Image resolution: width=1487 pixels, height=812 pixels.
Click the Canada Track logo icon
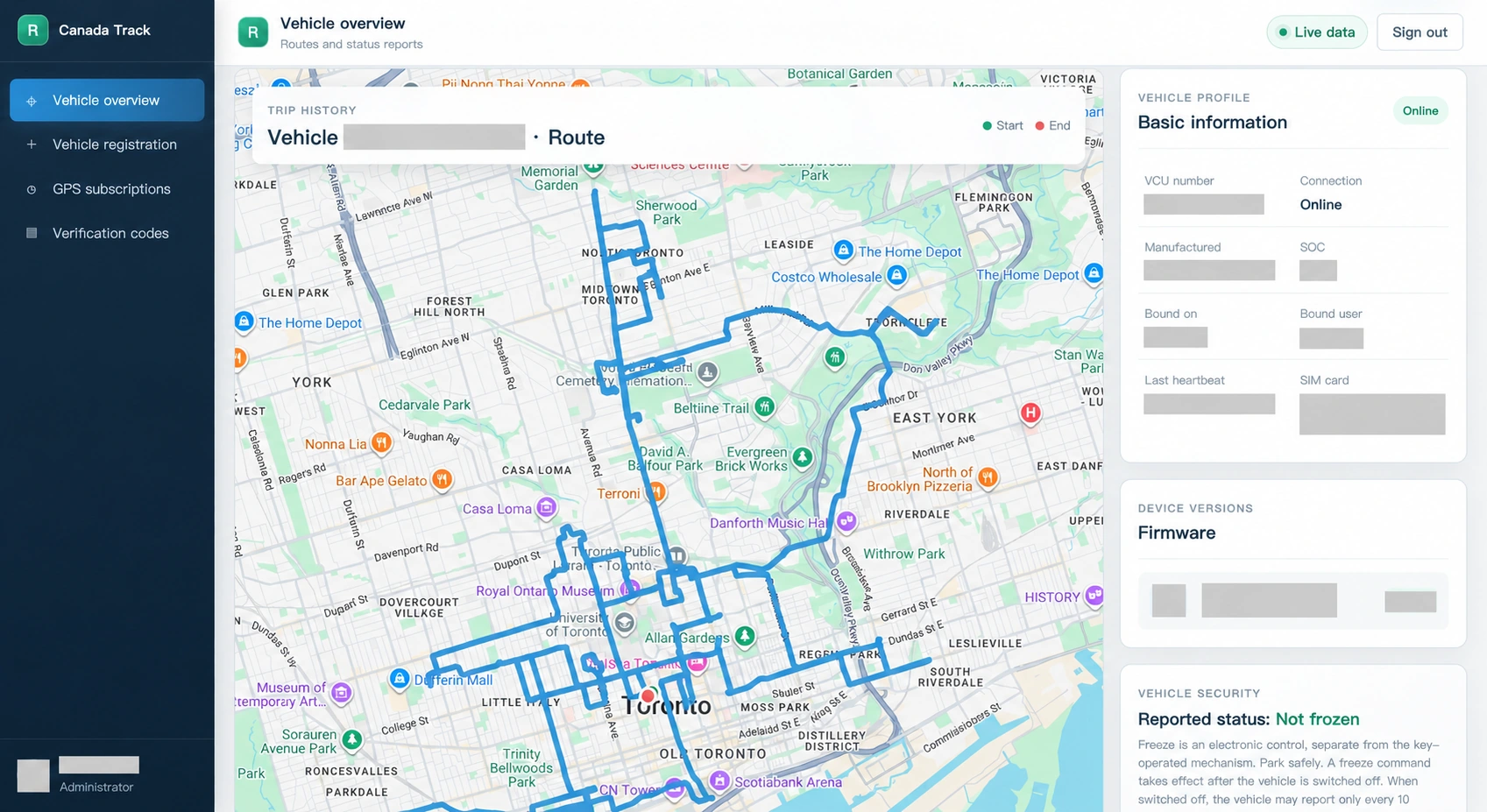(32, 30)
